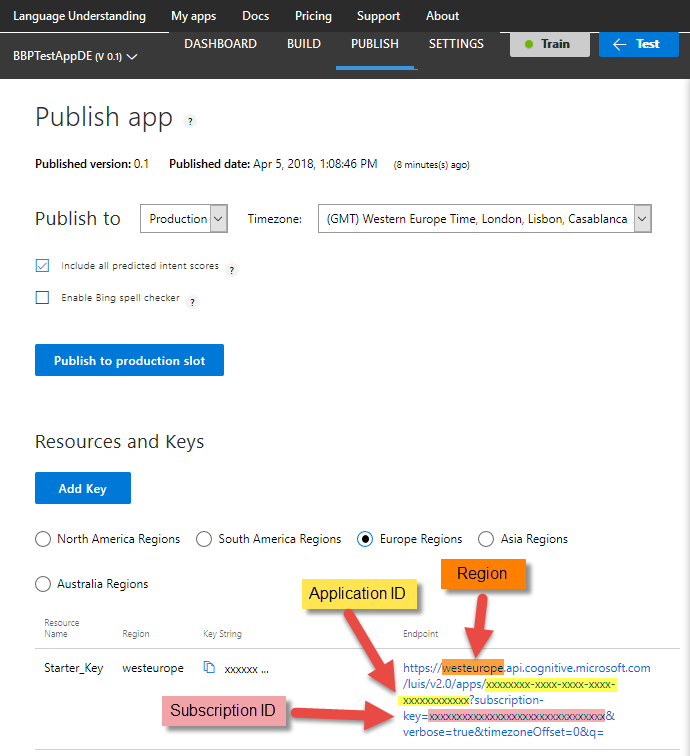Click help icon next to Bing spell checker
The image size is (690, 756).
click(192, 301)
